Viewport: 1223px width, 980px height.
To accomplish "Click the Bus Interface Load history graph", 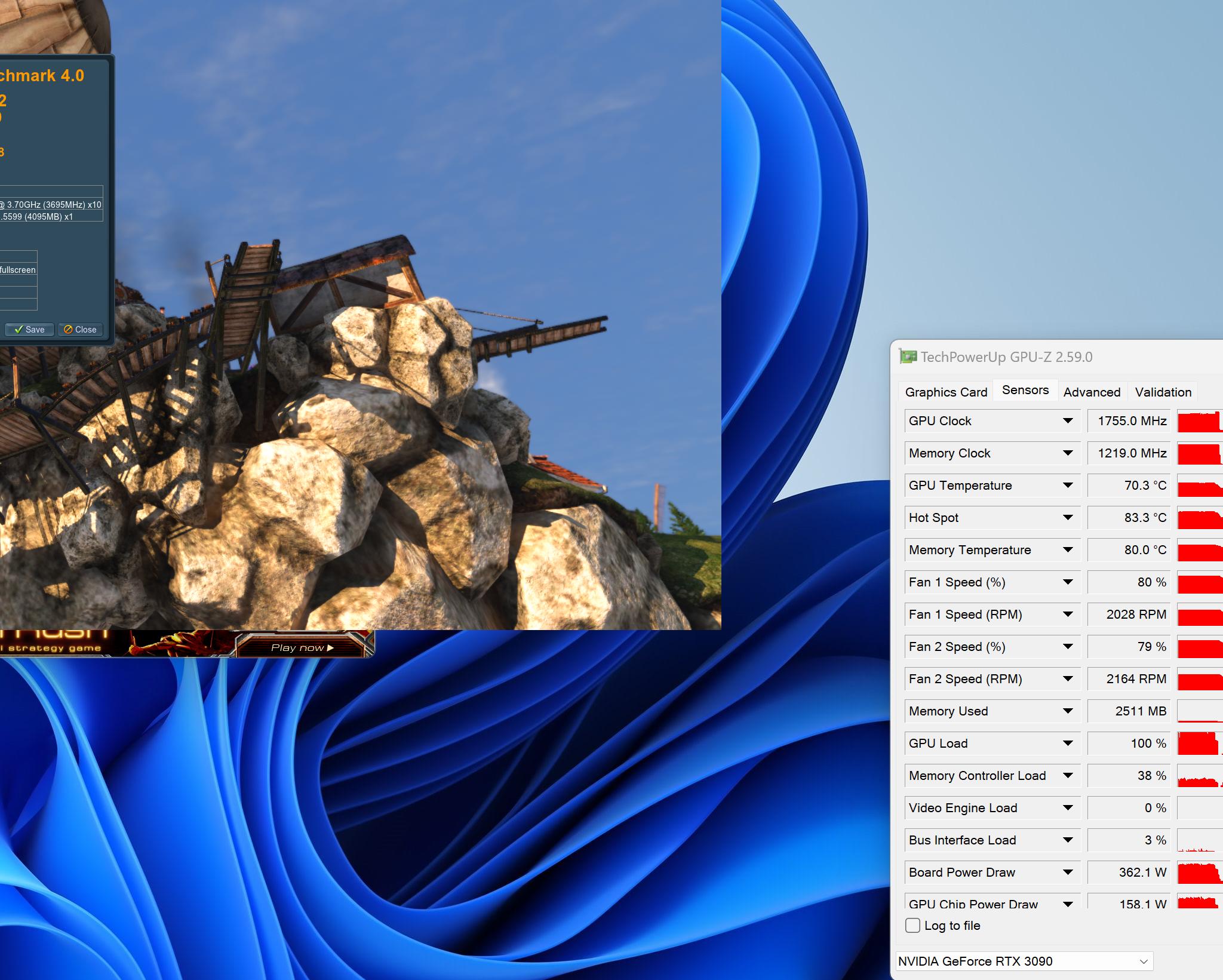I will click(x=1200, y=840).
